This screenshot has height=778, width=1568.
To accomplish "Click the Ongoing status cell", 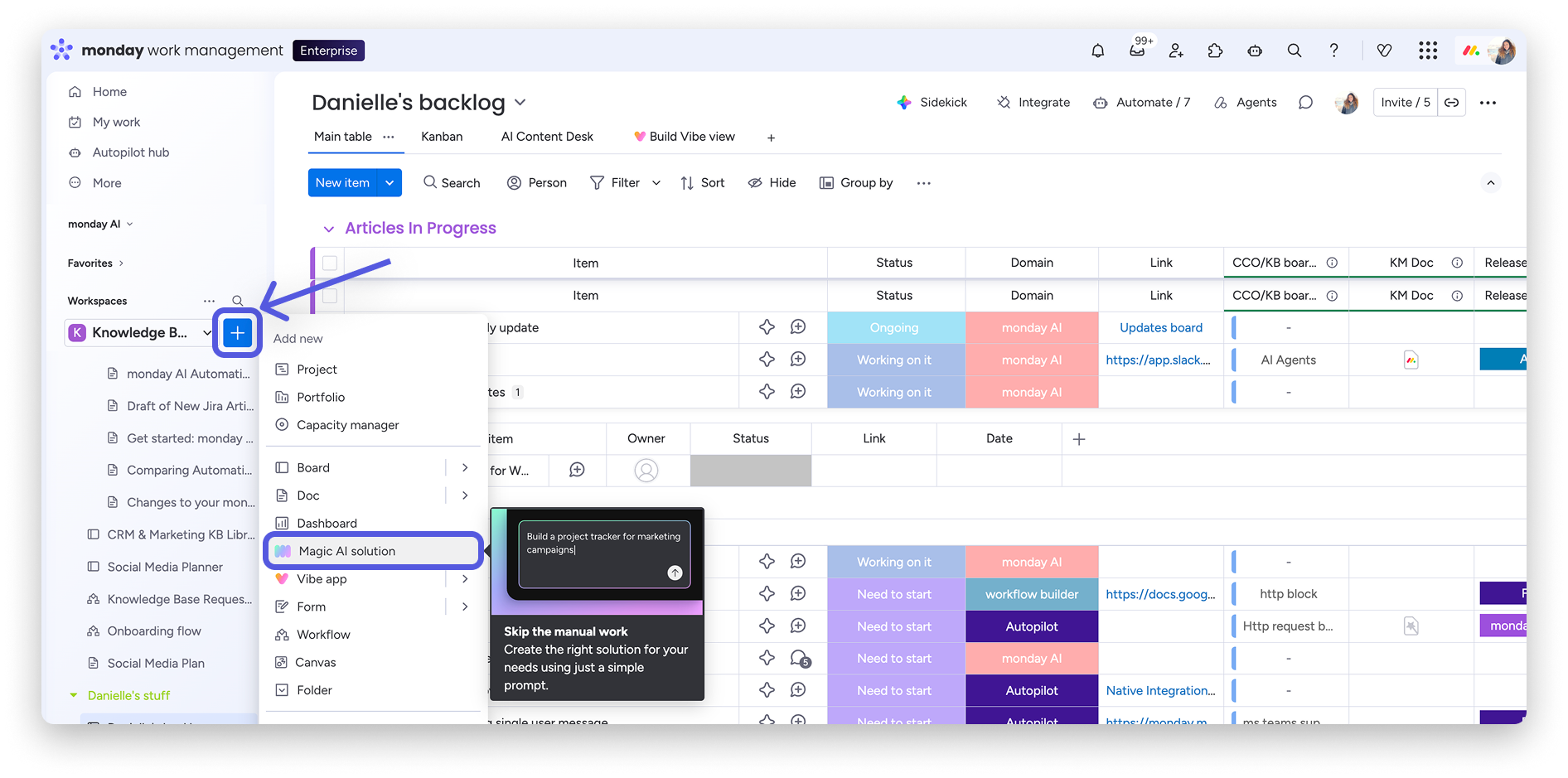I will 896,328.
